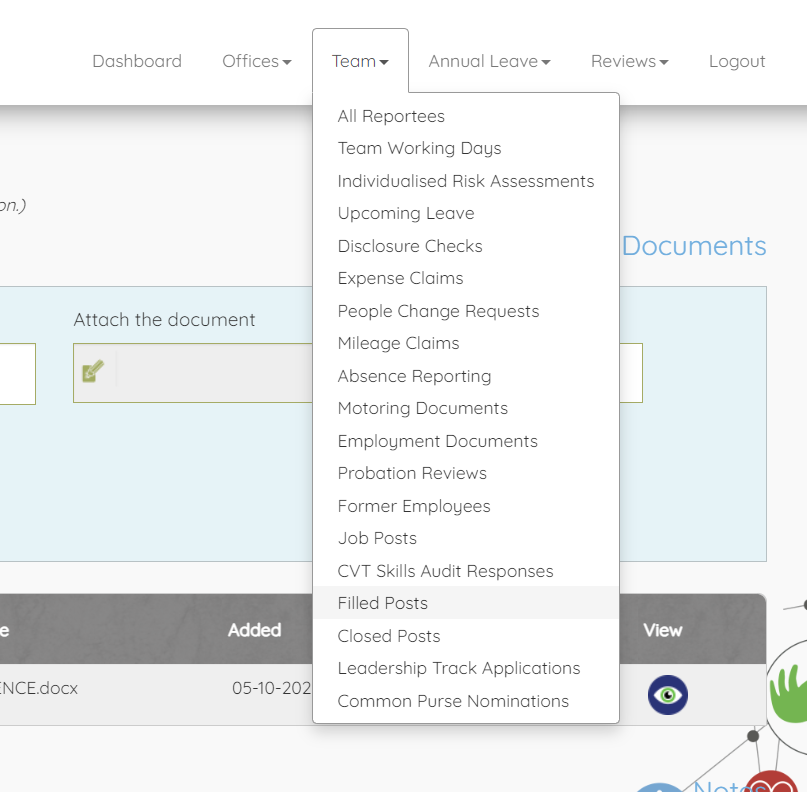
Task: Expand the Reviews dropdown menu
Action: [x=629, y=61]
